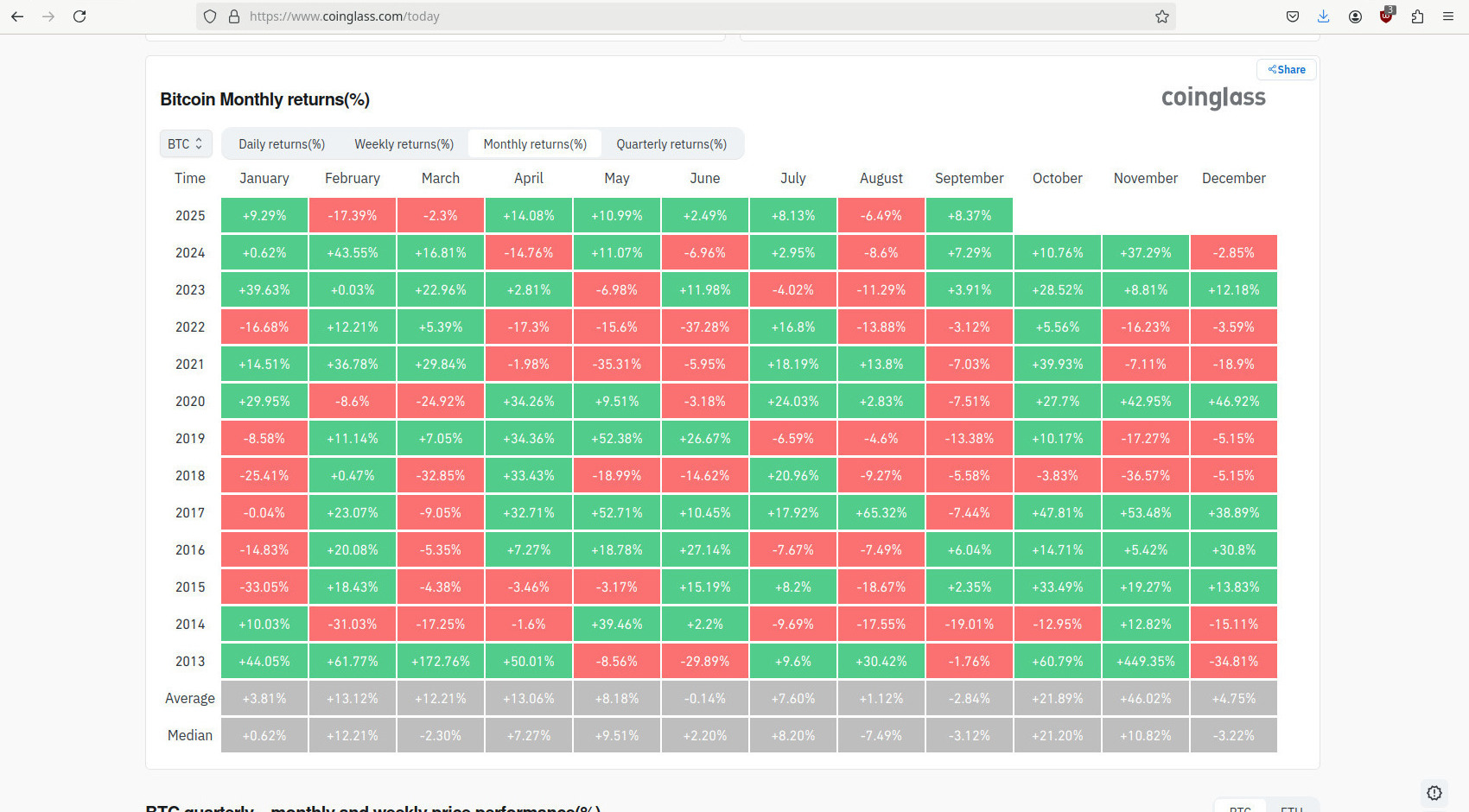
Task: Click 2013 March cell +172.76%
Action: tap(441, 662)
